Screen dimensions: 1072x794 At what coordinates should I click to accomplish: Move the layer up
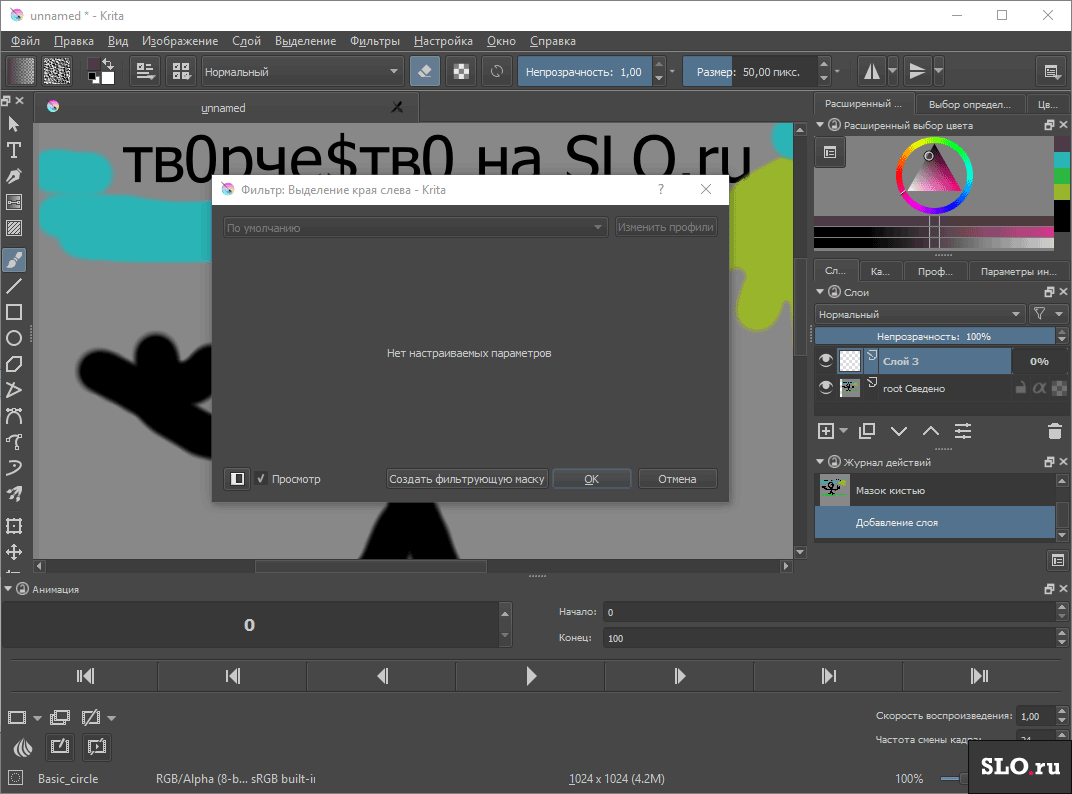[x=930, y=431]
